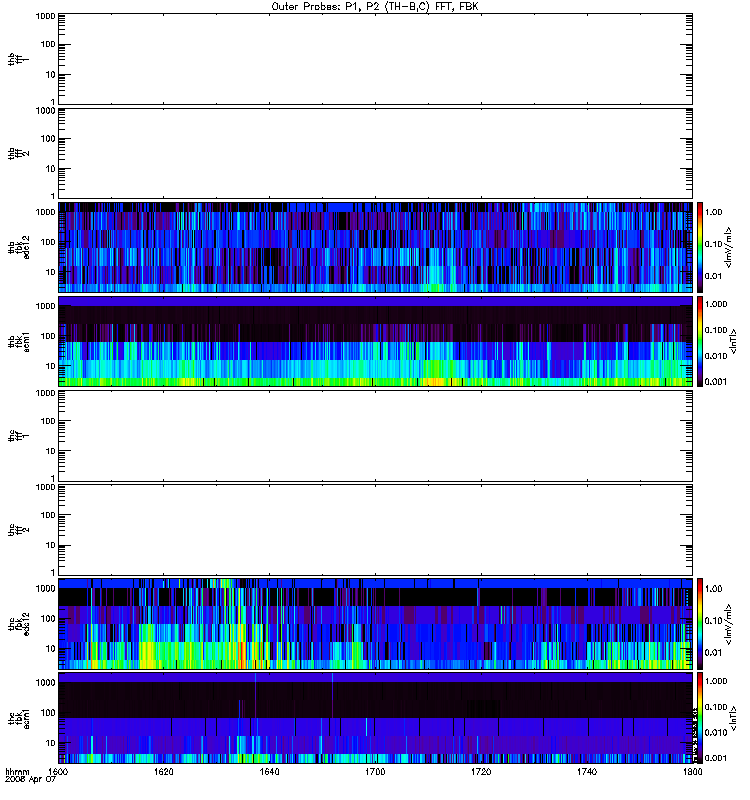Select the 'thb fff 2' panel label
This screenshot has width=750, height=800.
18,153
